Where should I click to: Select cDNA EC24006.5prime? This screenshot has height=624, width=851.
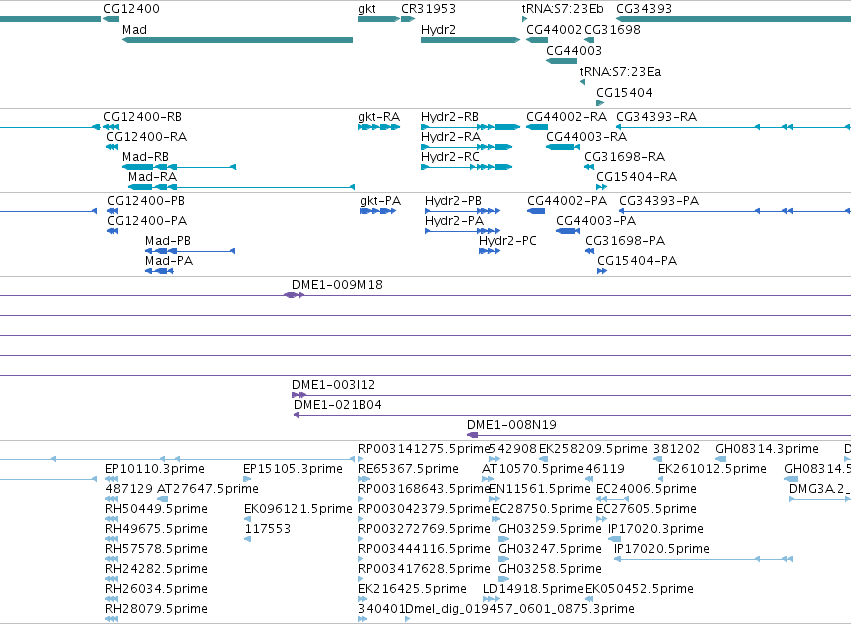click(646, 489)
